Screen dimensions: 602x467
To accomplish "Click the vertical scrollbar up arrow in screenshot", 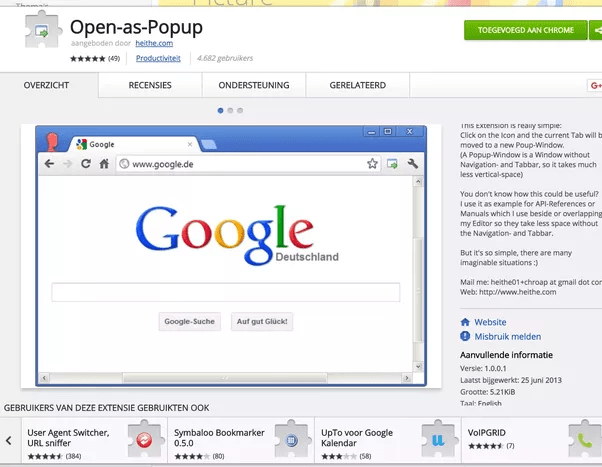I will 418,181.
